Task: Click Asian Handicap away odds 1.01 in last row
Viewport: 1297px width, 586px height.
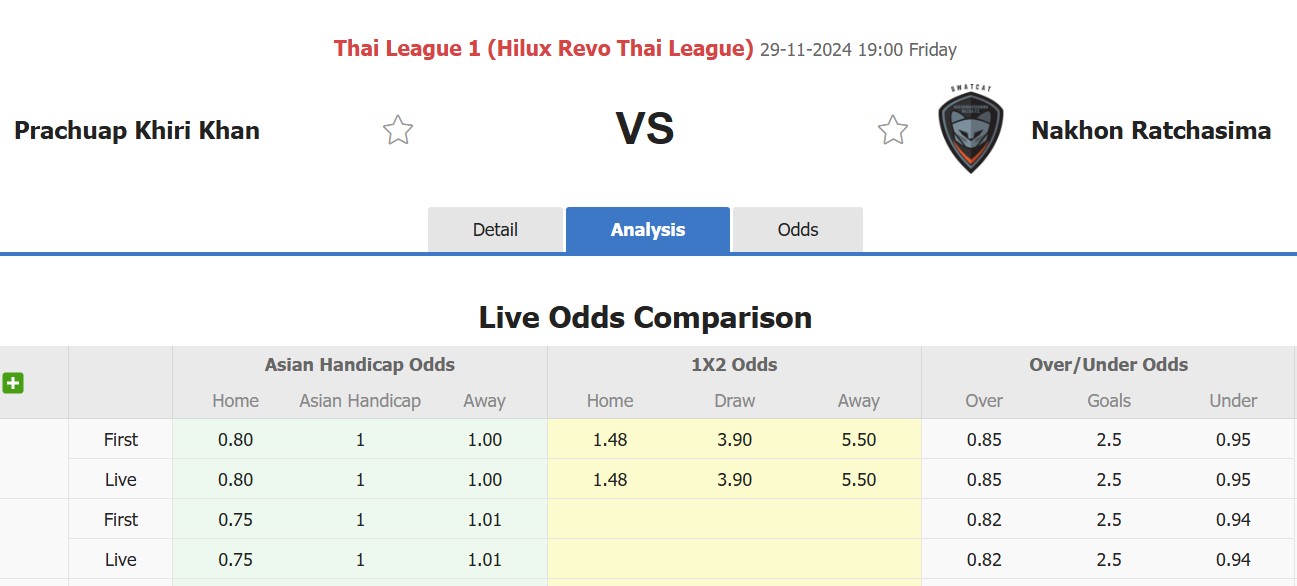Action: click(x=484, y=560)
